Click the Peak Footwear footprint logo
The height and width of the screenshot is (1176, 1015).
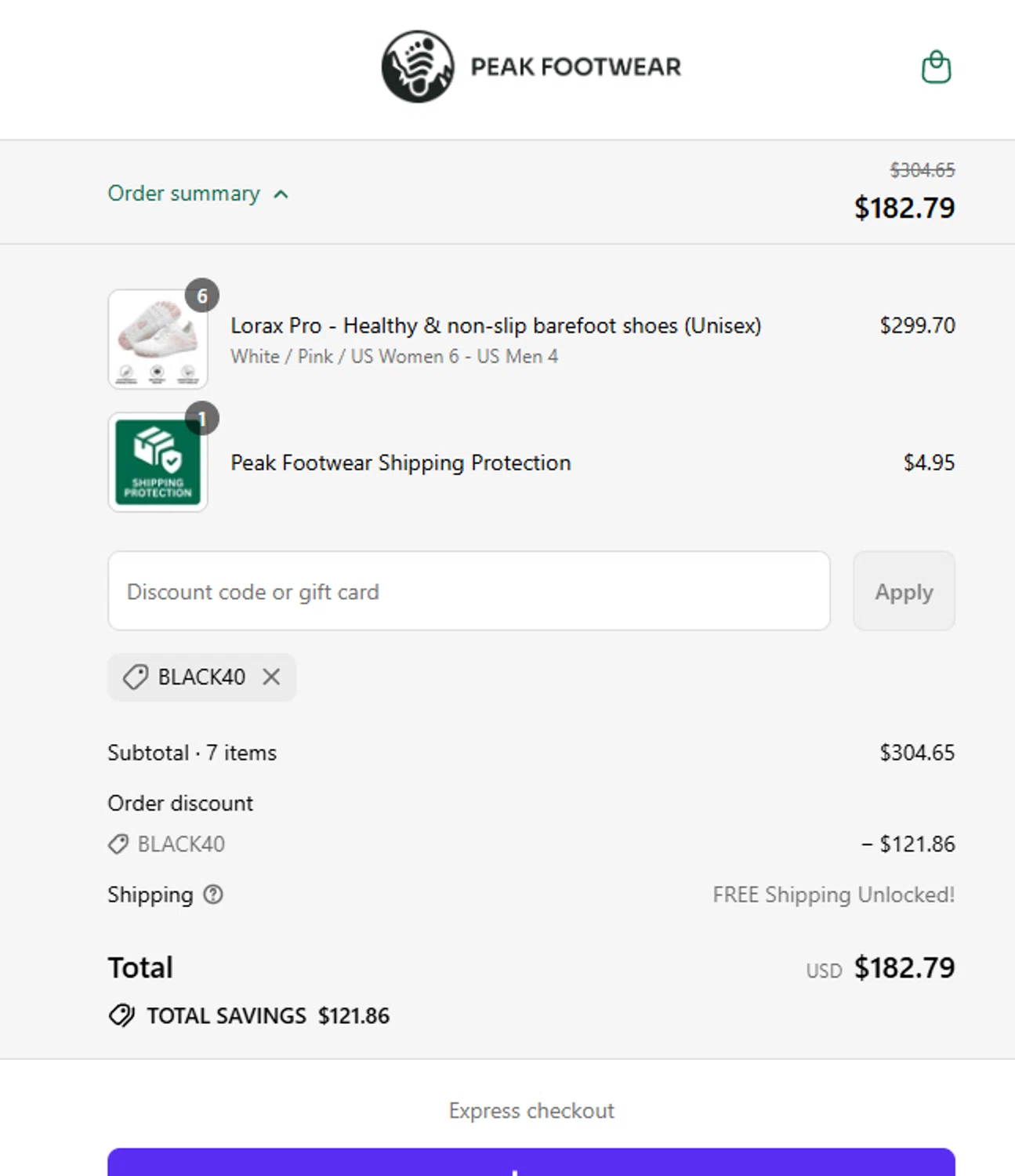pos(418,67)
